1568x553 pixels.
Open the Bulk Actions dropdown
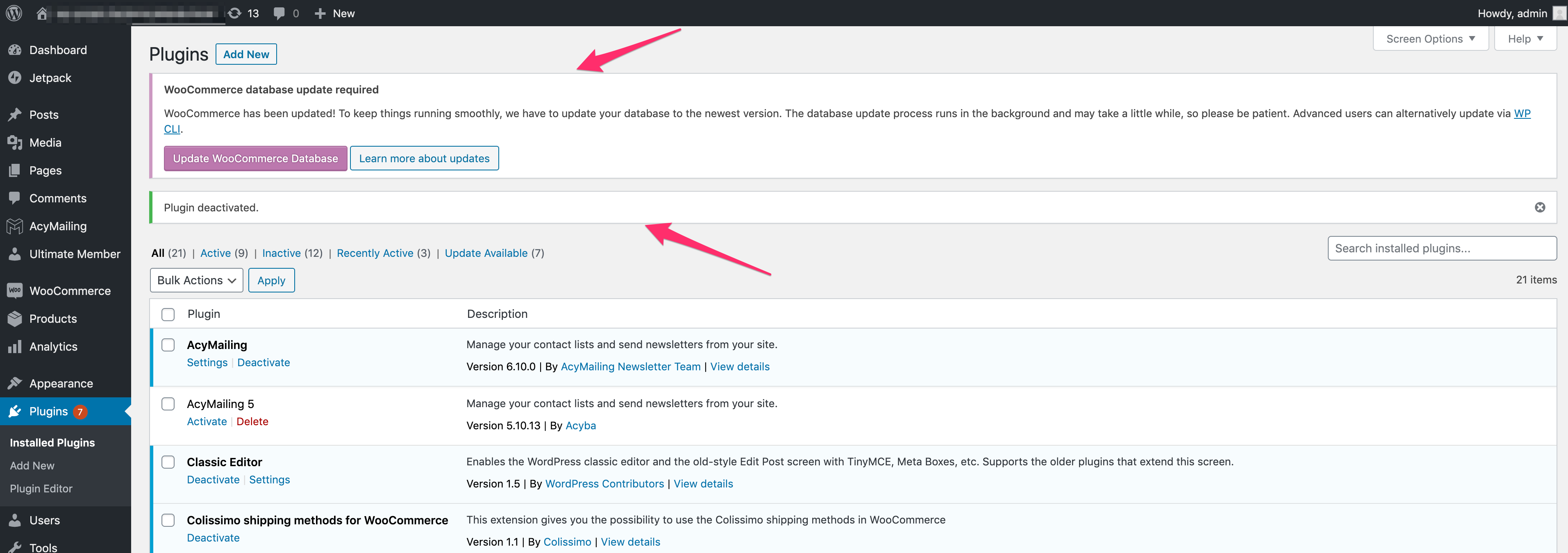(196, 280)
